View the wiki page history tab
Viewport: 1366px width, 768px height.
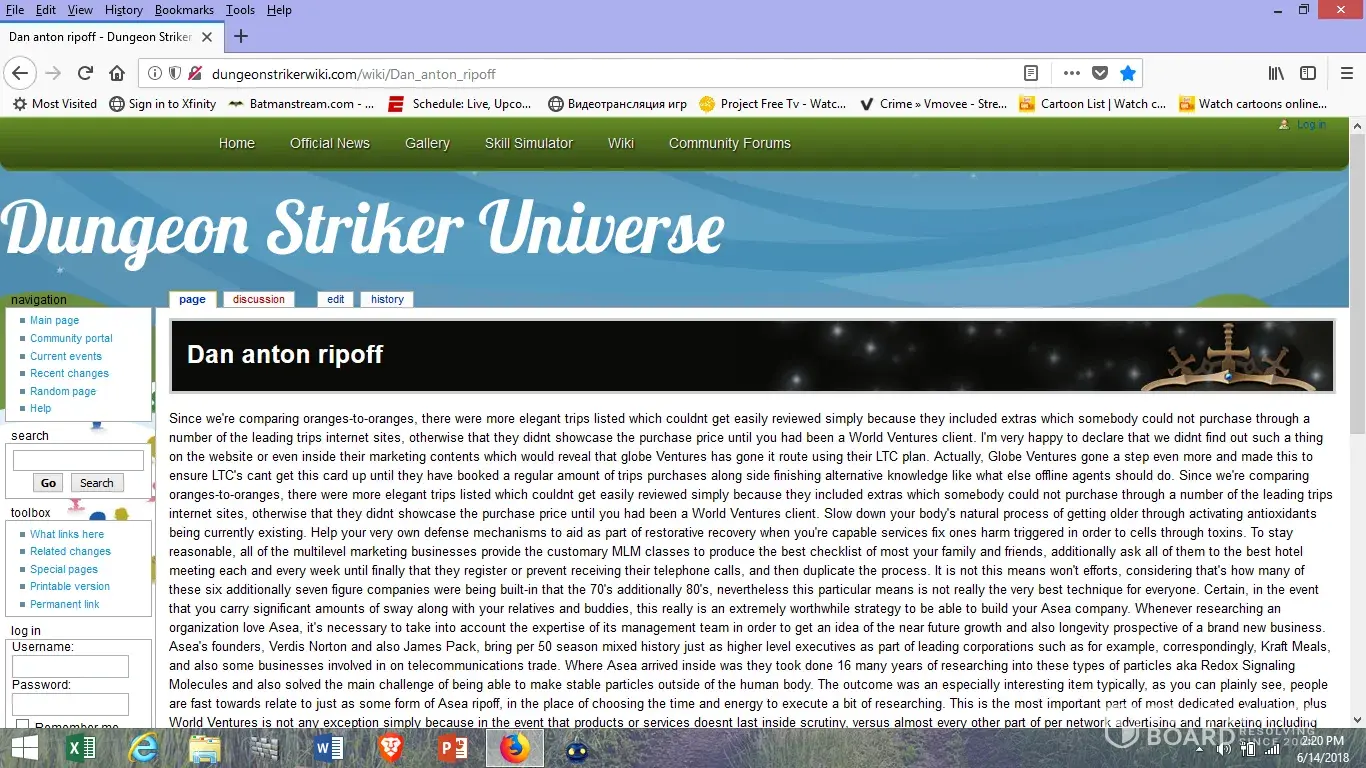coord(387,299)
